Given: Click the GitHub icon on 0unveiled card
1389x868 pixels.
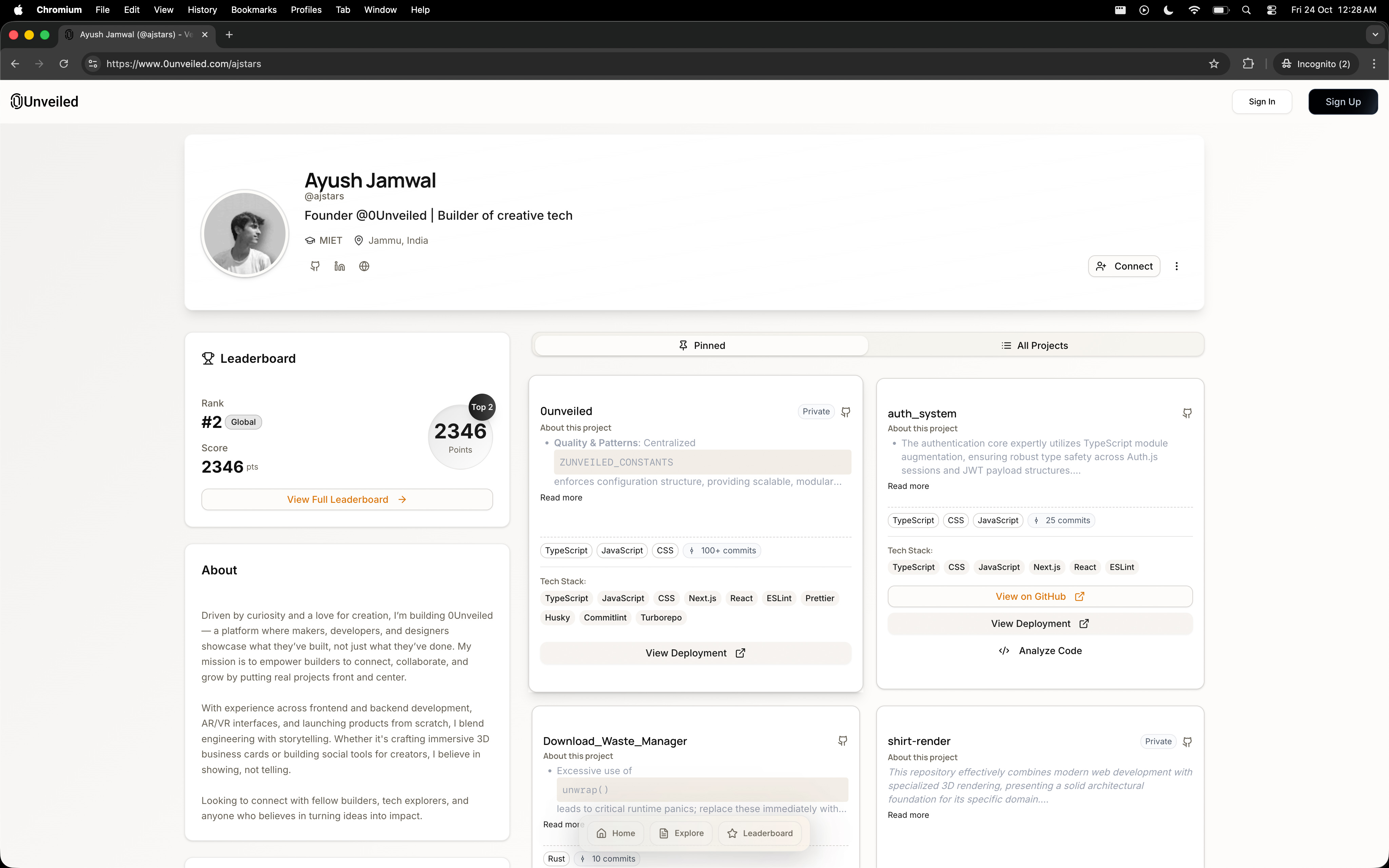Looking at the screenshot, I should 845,412.
